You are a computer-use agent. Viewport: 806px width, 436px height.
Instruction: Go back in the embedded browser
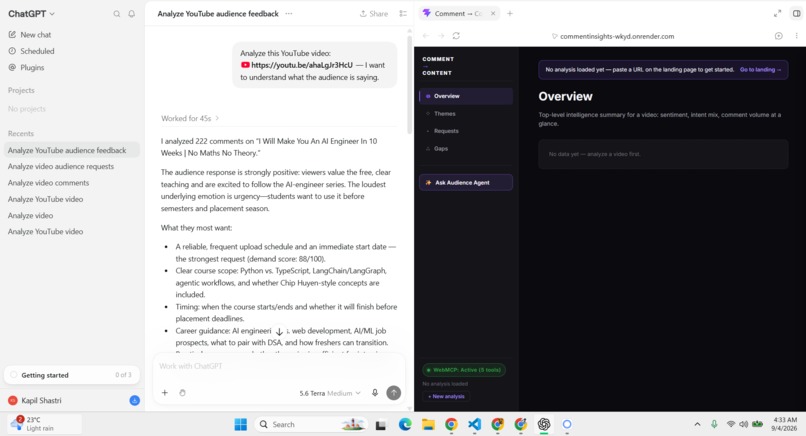pyautogui.click(x=426, y=36)
